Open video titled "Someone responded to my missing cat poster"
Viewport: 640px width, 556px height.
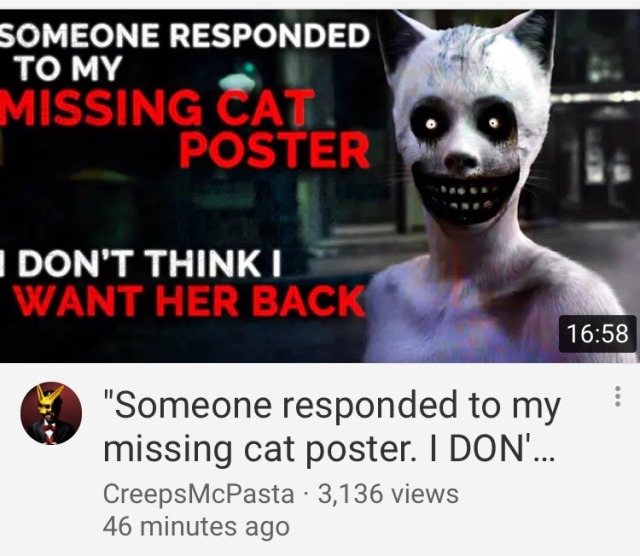coord(332,427)
